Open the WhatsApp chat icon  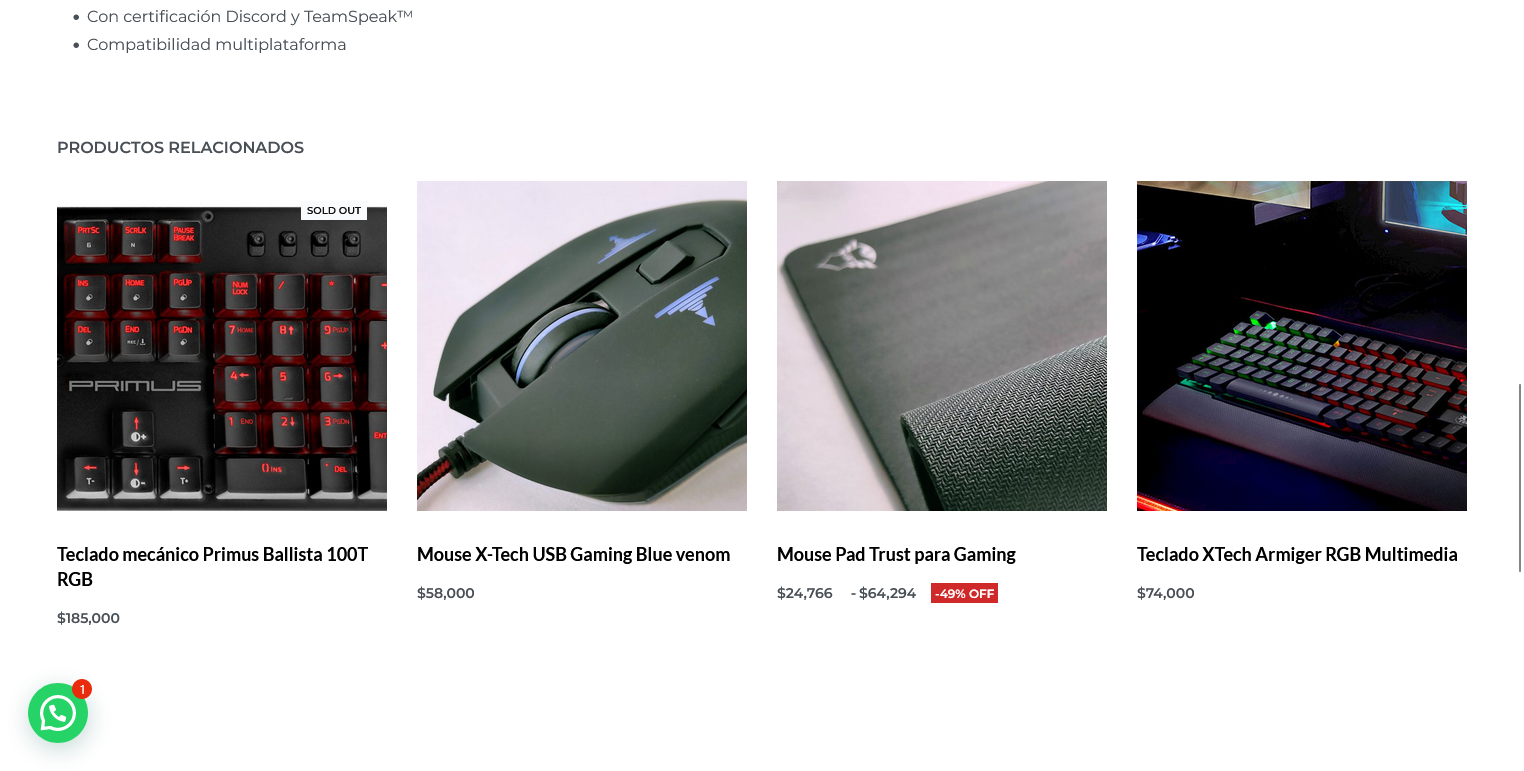(58, 713)
